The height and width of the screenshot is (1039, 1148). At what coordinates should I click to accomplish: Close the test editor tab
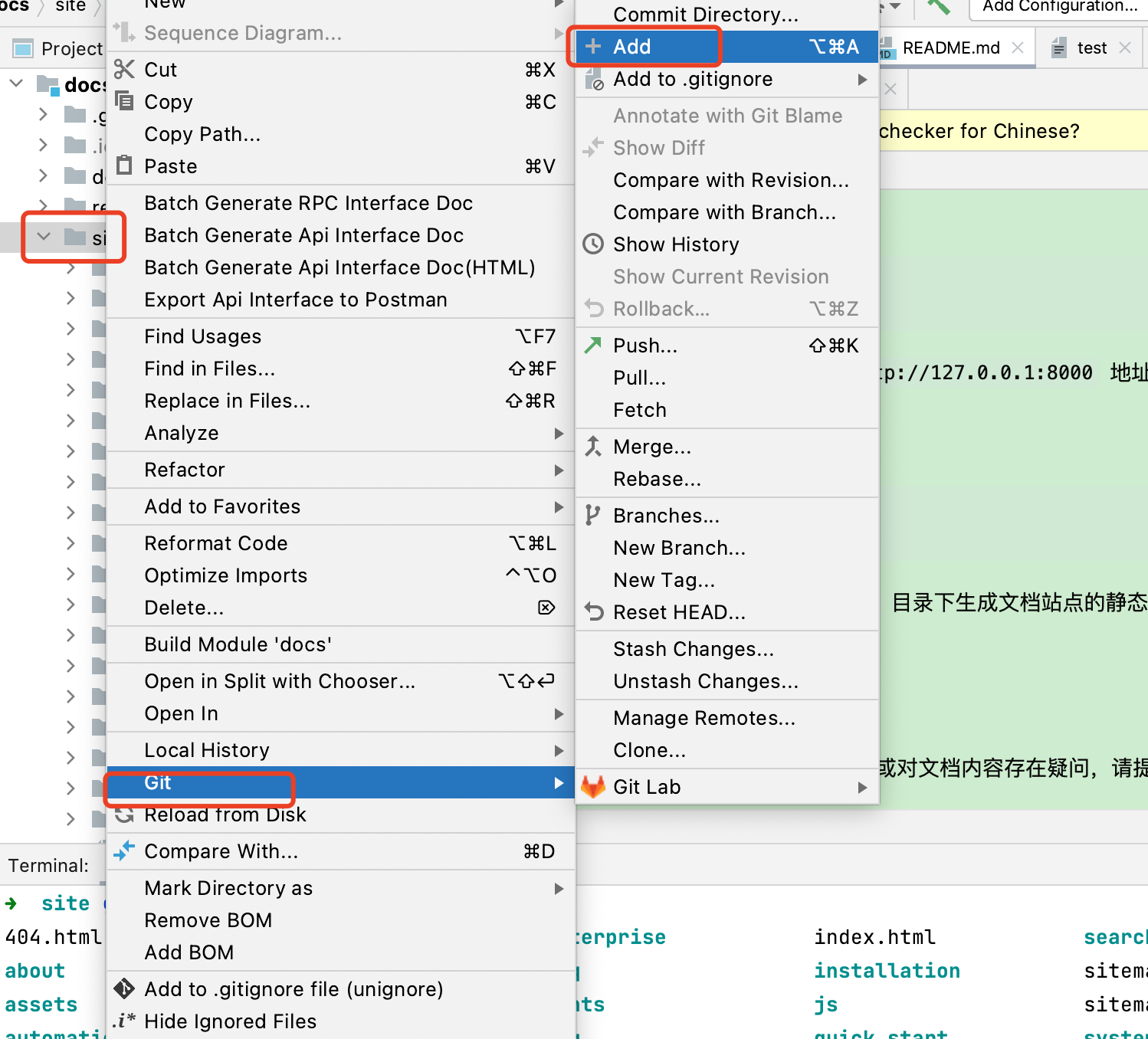tap(1126, 48)
